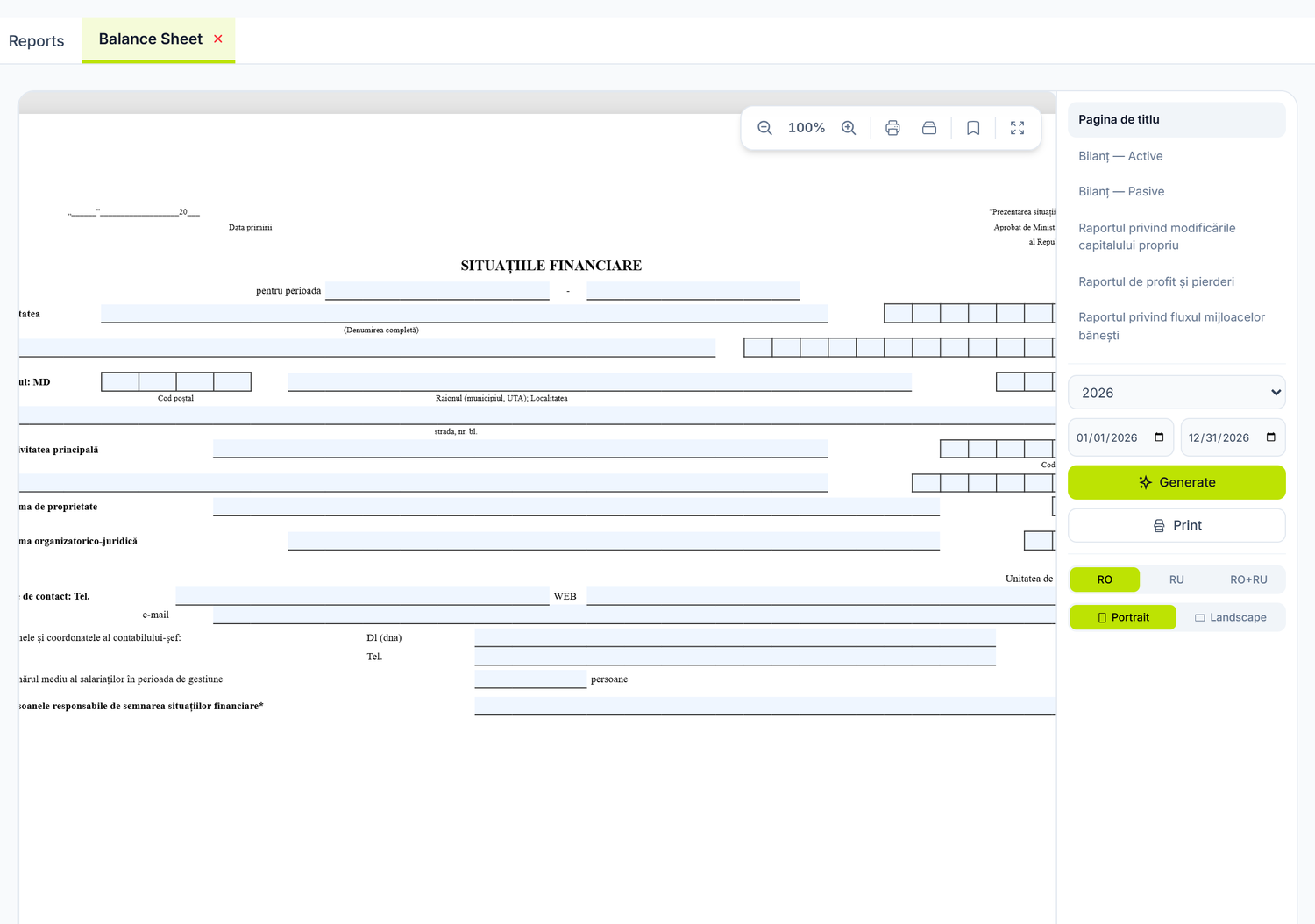Image resolution: width=1315 pixels, height=924 pixels.
Task: Zoom out the document preview
Action: tap(764, 128)
